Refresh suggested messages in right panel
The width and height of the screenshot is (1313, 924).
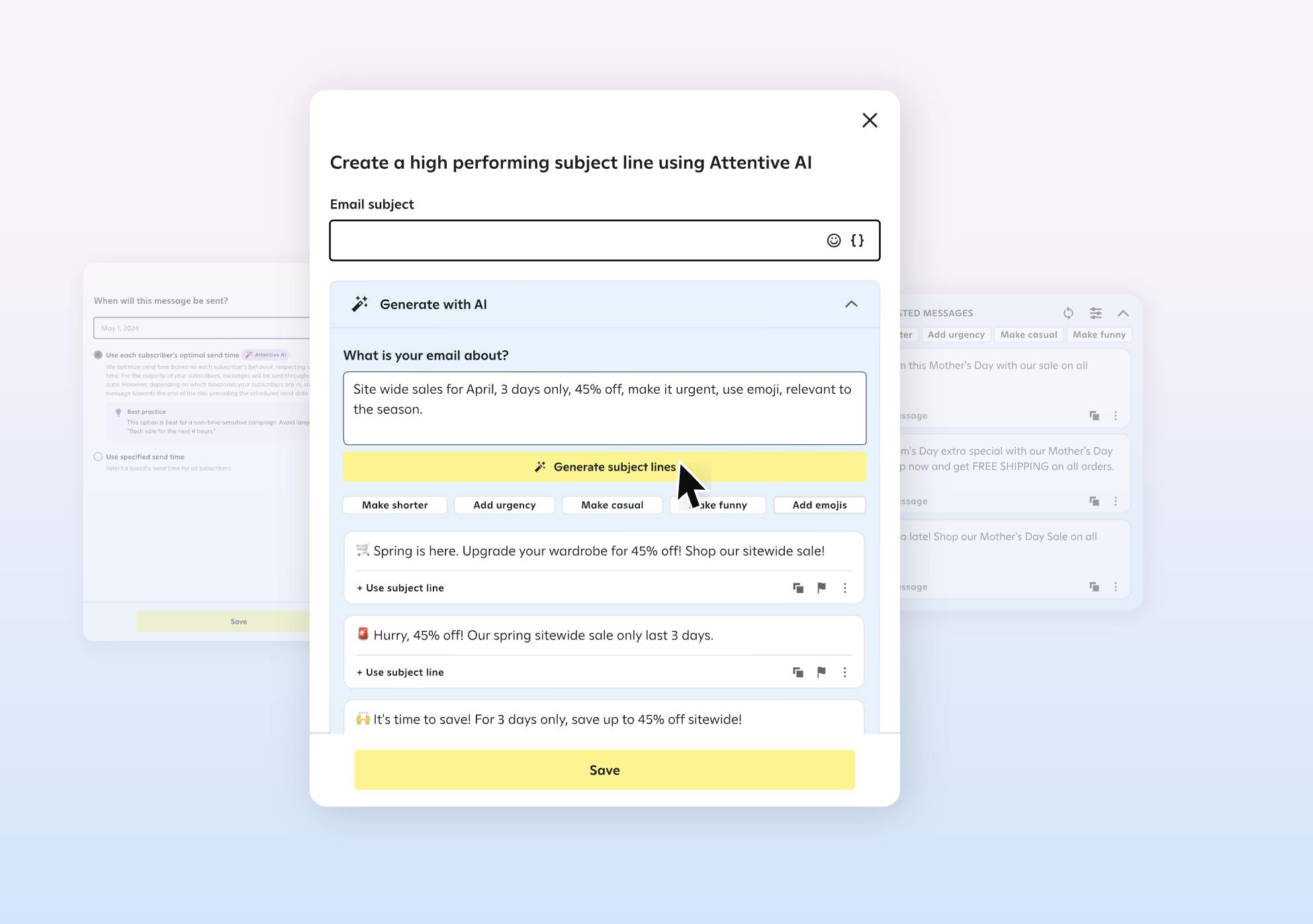tap(1068, 313)
